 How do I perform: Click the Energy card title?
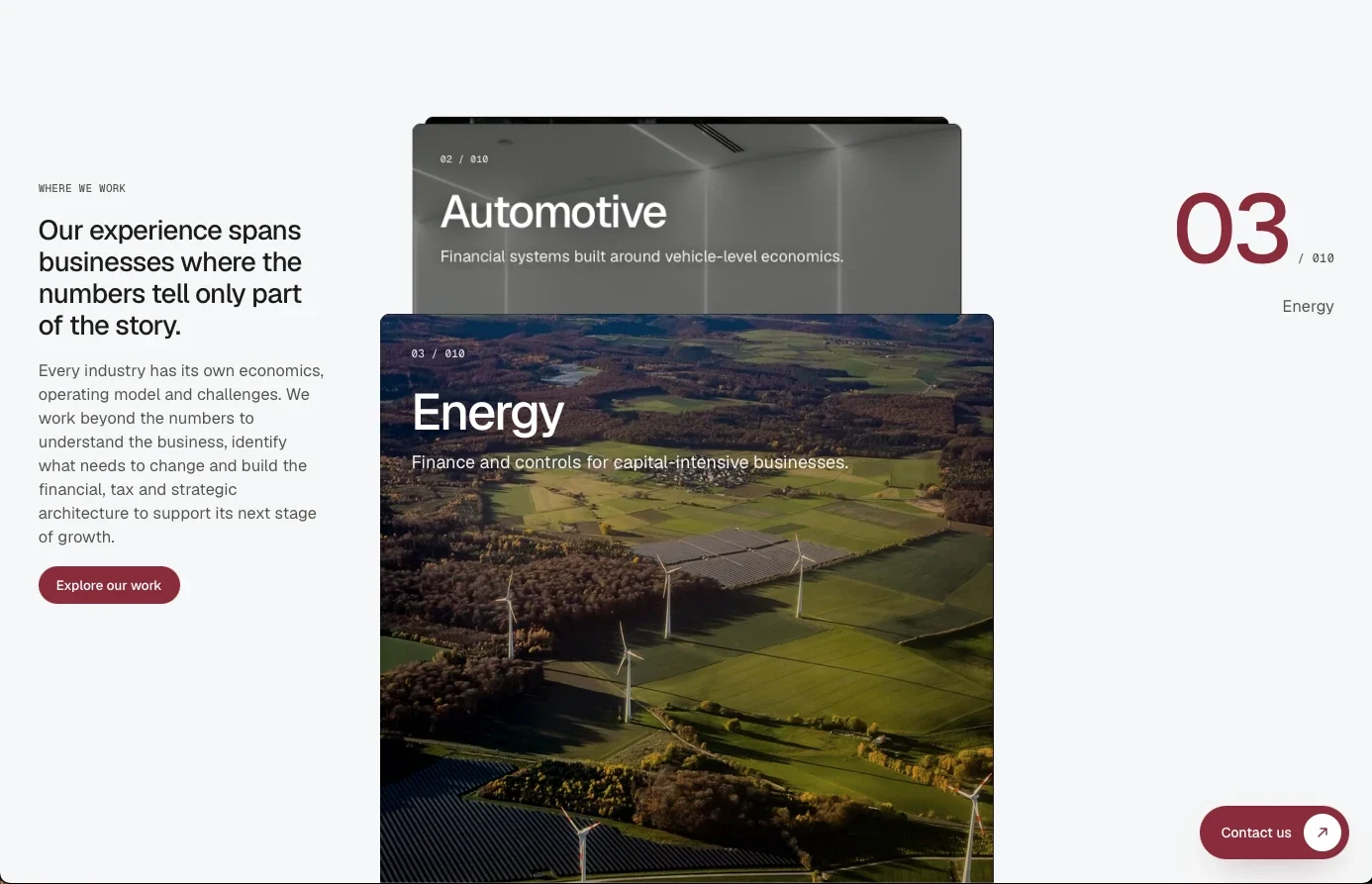pyautogui.click(x=488, y=413)
